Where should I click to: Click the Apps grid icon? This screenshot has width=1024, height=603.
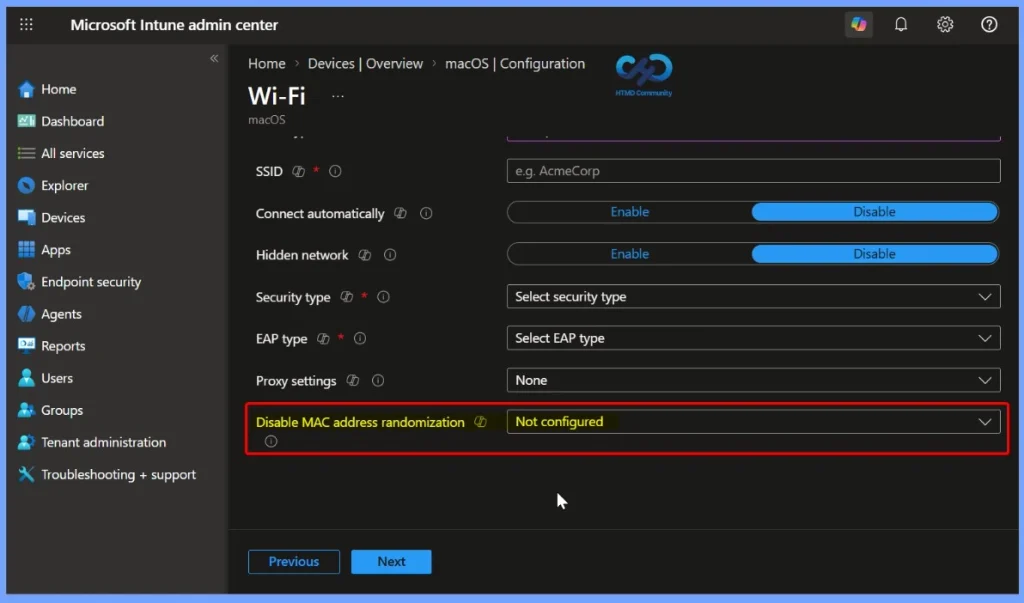coord(26,250)
